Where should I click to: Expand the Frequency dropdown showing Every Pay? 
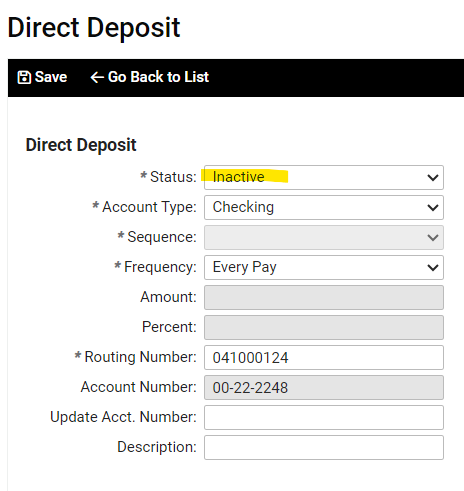point(324,267)
